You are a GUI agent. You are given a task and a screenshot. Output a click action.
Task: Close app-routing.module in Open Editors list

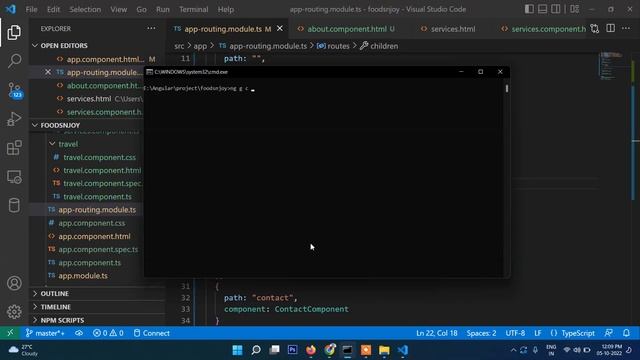(x=48, y=72)
